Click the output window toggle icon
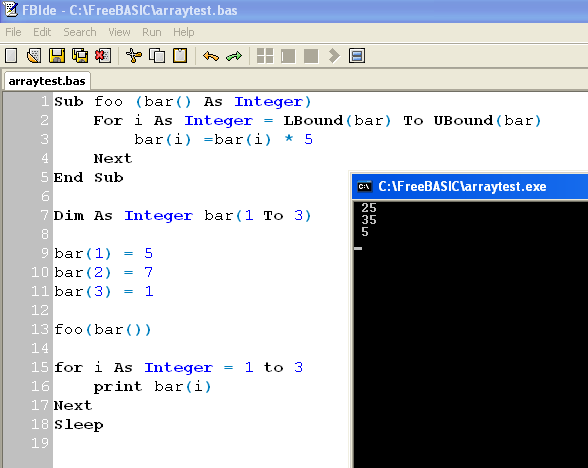Screen dimensions: 588x468 357,56
